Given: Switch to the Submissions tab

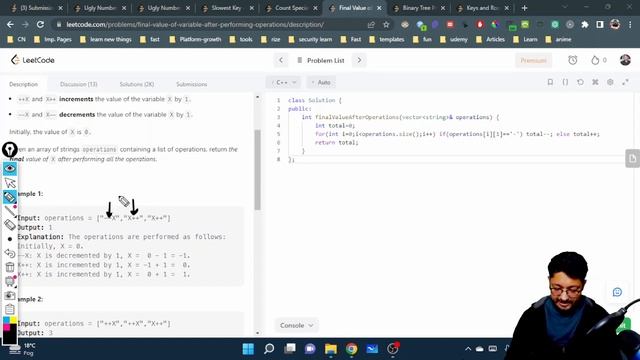Looking at the screenshot, I should (191, 84).
